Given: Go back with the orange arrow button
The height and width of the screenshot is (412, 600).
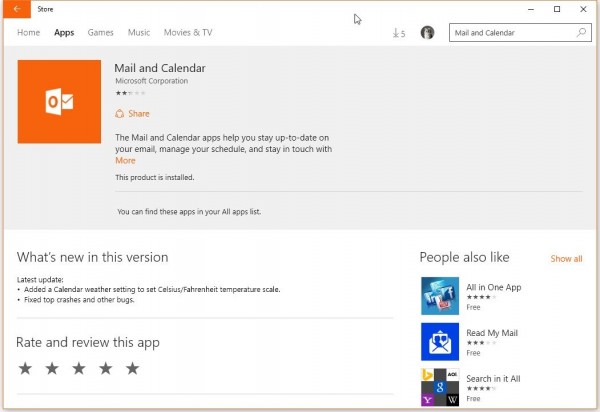Looking at the screenshot, I should click(17, 9).
